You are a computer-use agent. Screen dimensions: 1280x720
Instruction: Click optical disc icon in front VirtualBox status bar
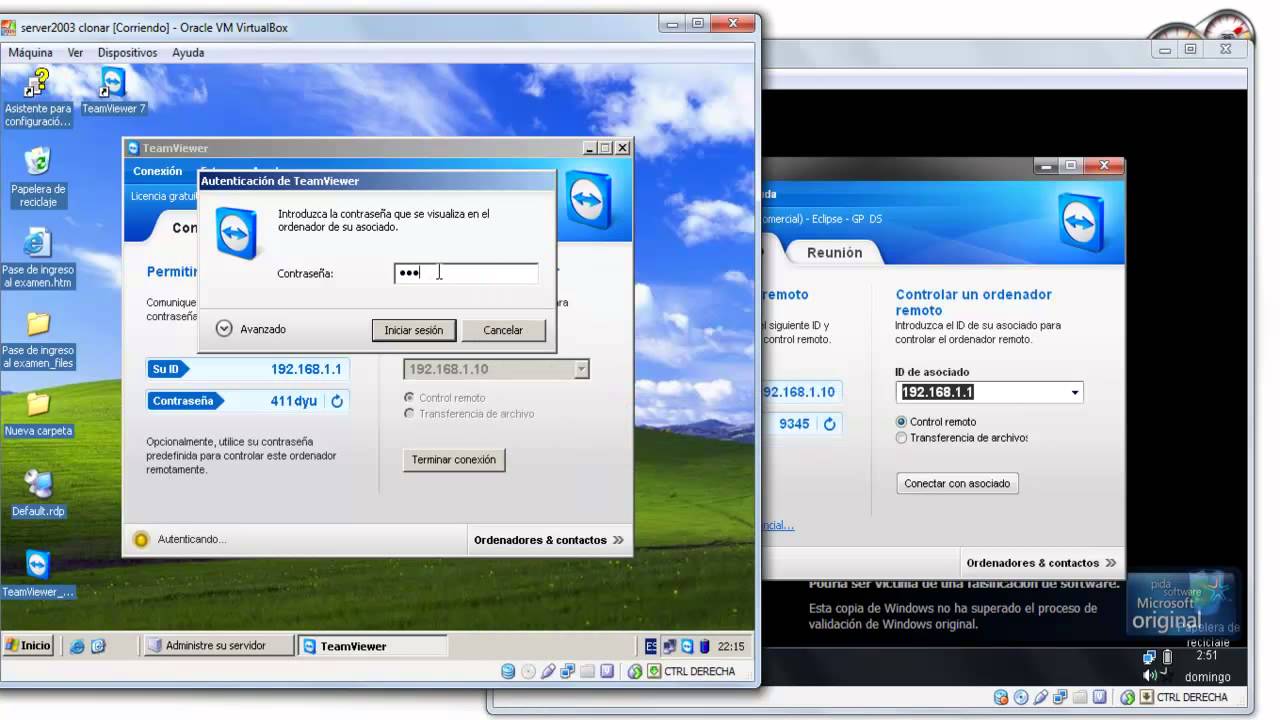pos(528,671)
